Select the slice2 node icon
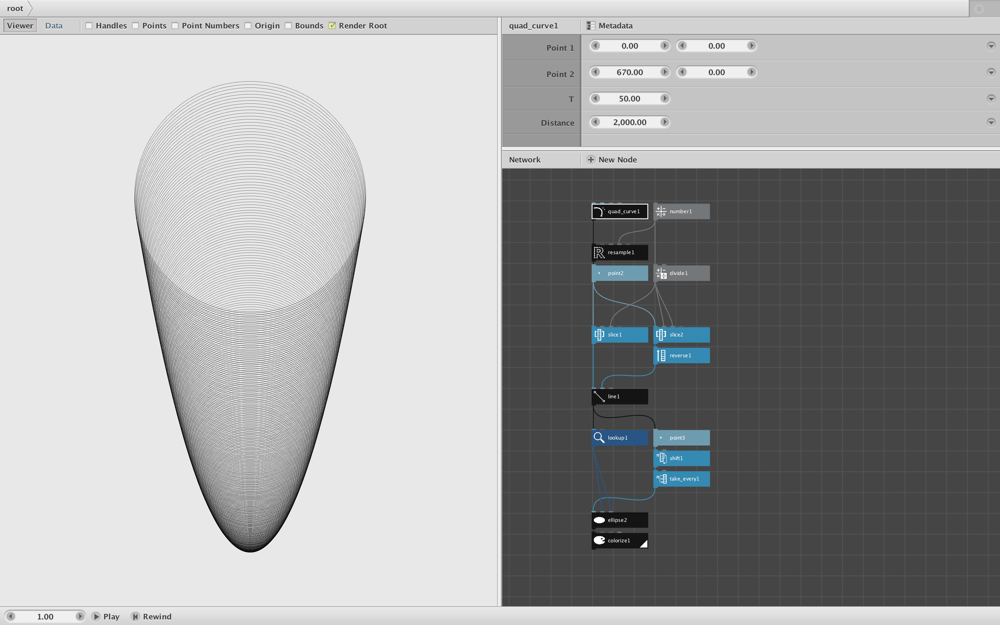The image size is (1000, 625). (x=661, y=334)
